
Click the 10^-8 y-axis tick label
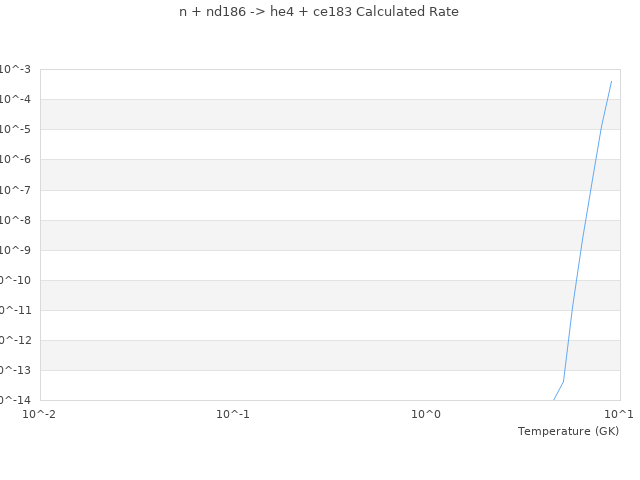[14, 220]
